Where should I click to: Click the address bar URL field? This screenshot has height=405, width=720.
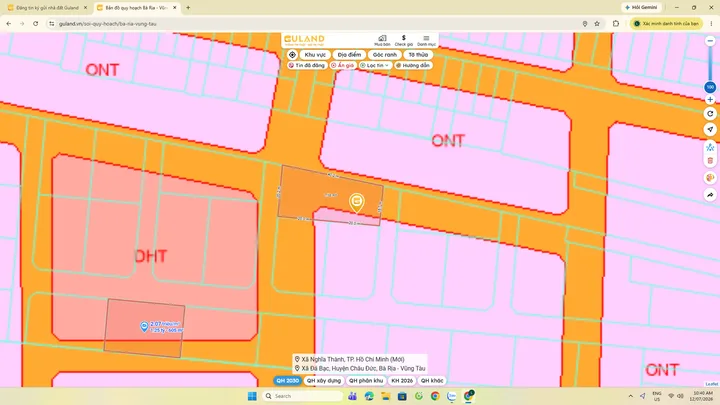317,23
